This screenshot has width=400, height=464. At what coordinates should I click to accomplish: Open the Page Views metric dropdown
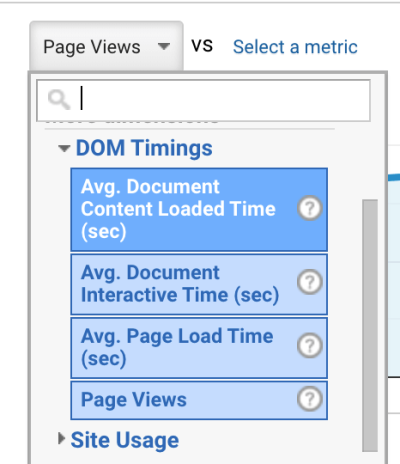coord(107,46)
